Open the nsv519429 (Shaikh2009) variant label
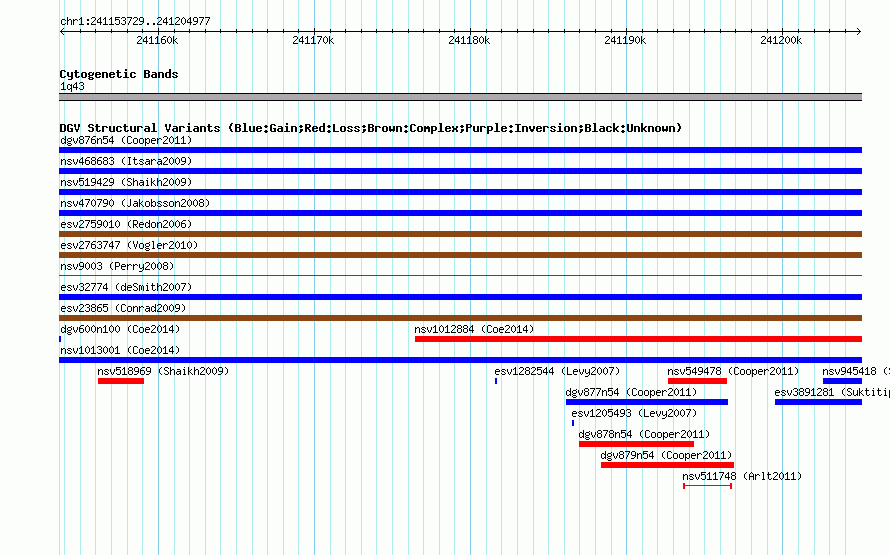This screenshot has height=555, width=890. [x=126, y=182]
